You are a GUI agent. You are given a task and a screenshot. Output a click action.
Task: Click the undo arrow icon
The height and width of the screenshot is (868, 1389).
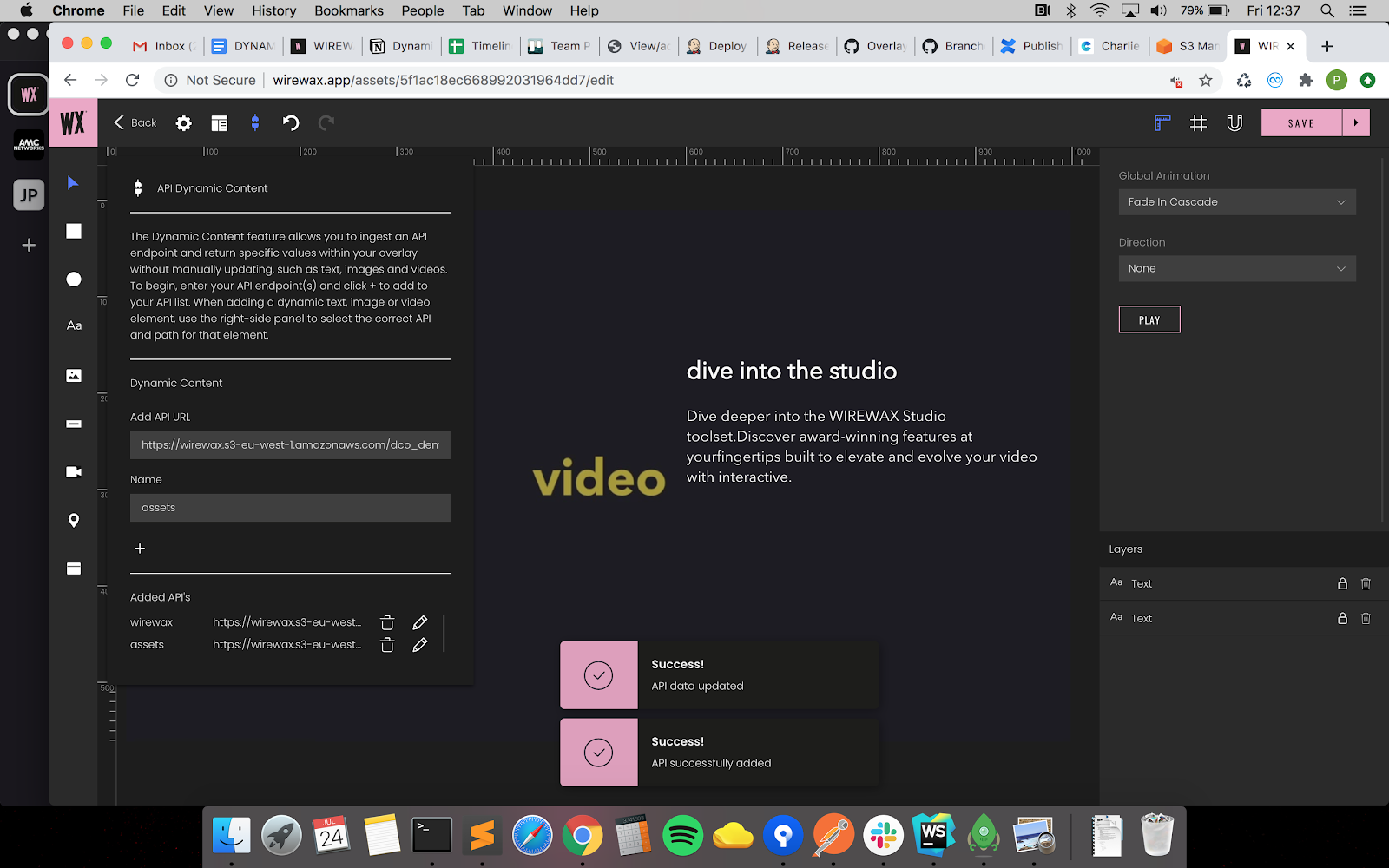click(x=291, y=123)
